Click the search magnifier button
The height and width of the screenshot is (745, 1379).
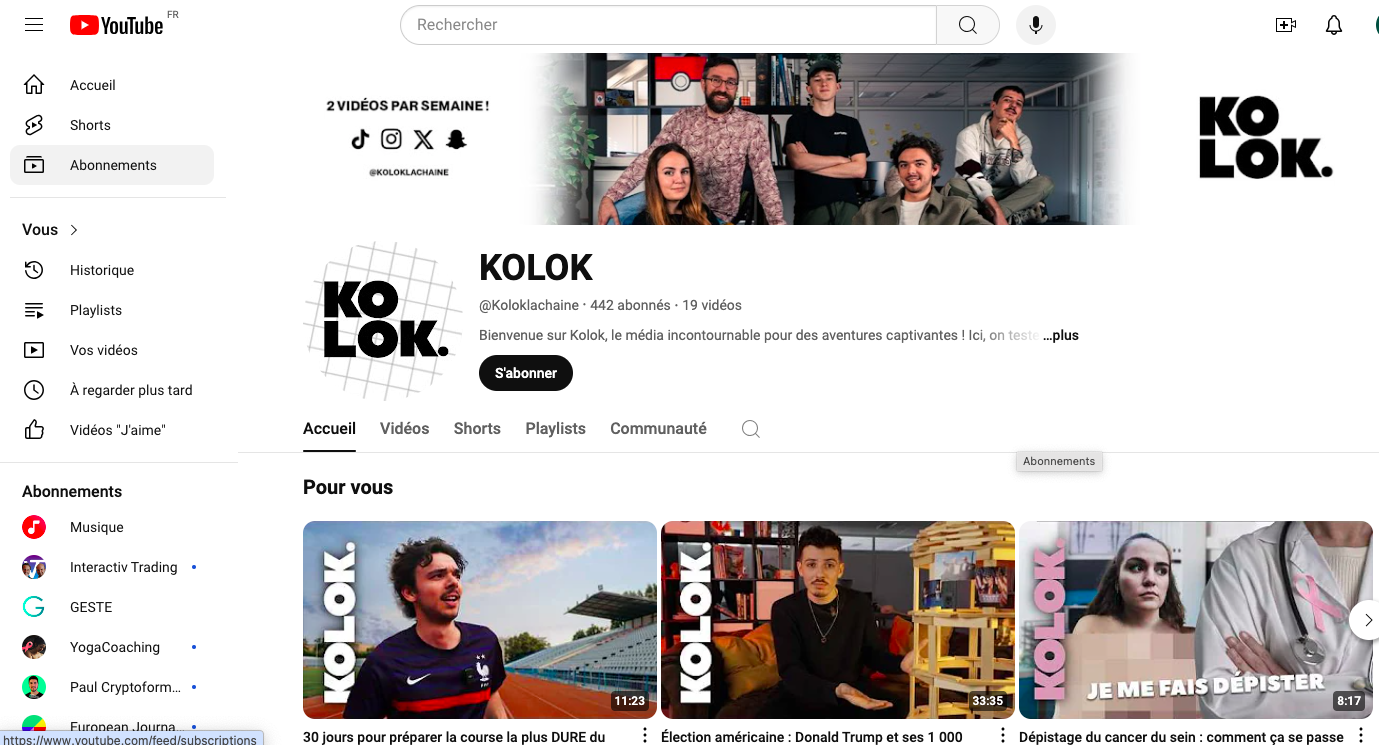(967, 25)
